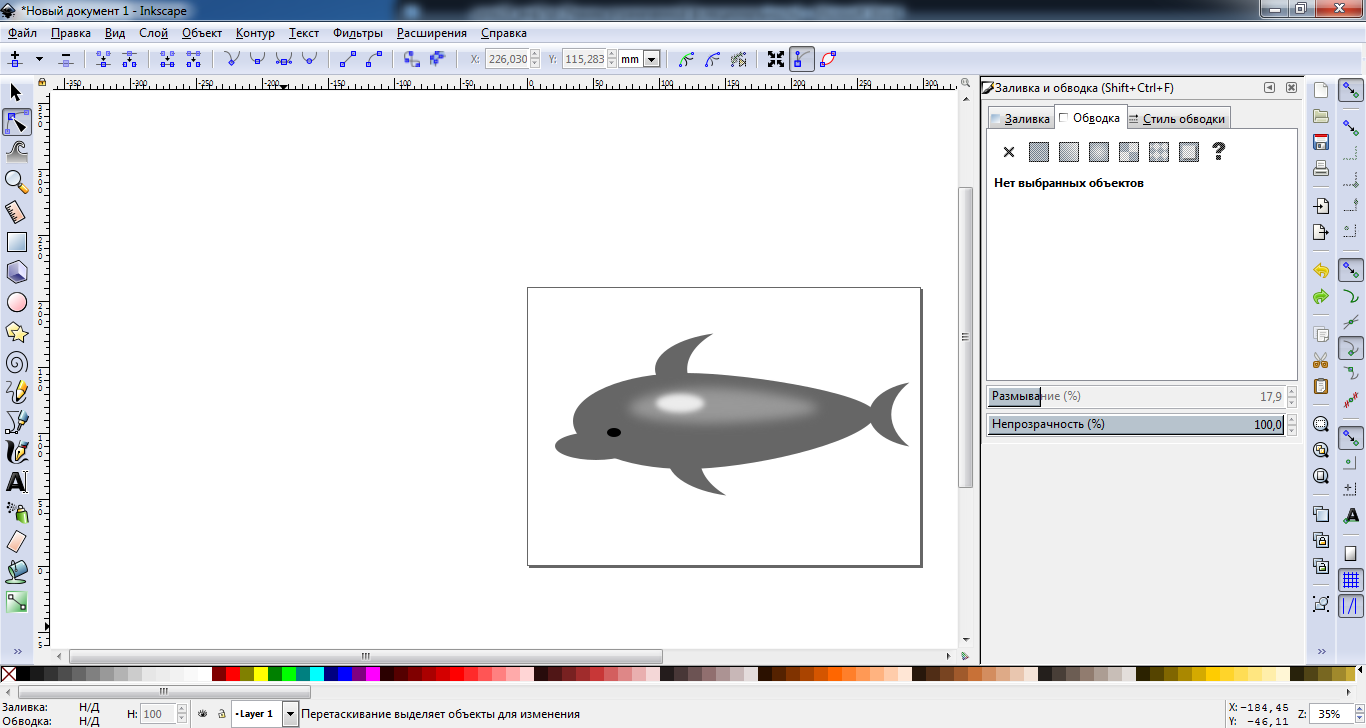Select the Star polygon tool
The image size is (1366, 728).
(16, 332)
